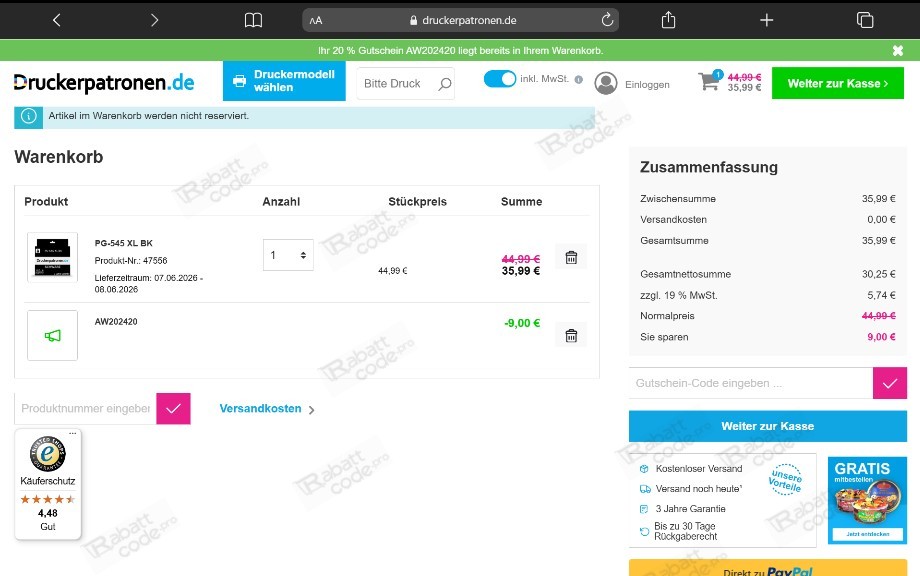Open a new tab with plus icon
Viewport: 920px width, 576px height.
(766, 21)
